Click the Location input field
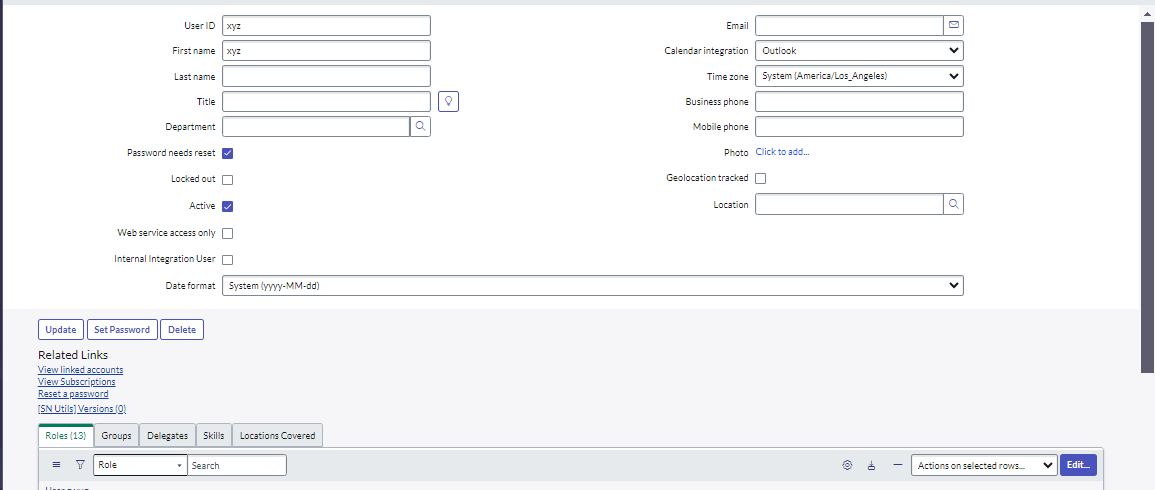 coord(849,204)
